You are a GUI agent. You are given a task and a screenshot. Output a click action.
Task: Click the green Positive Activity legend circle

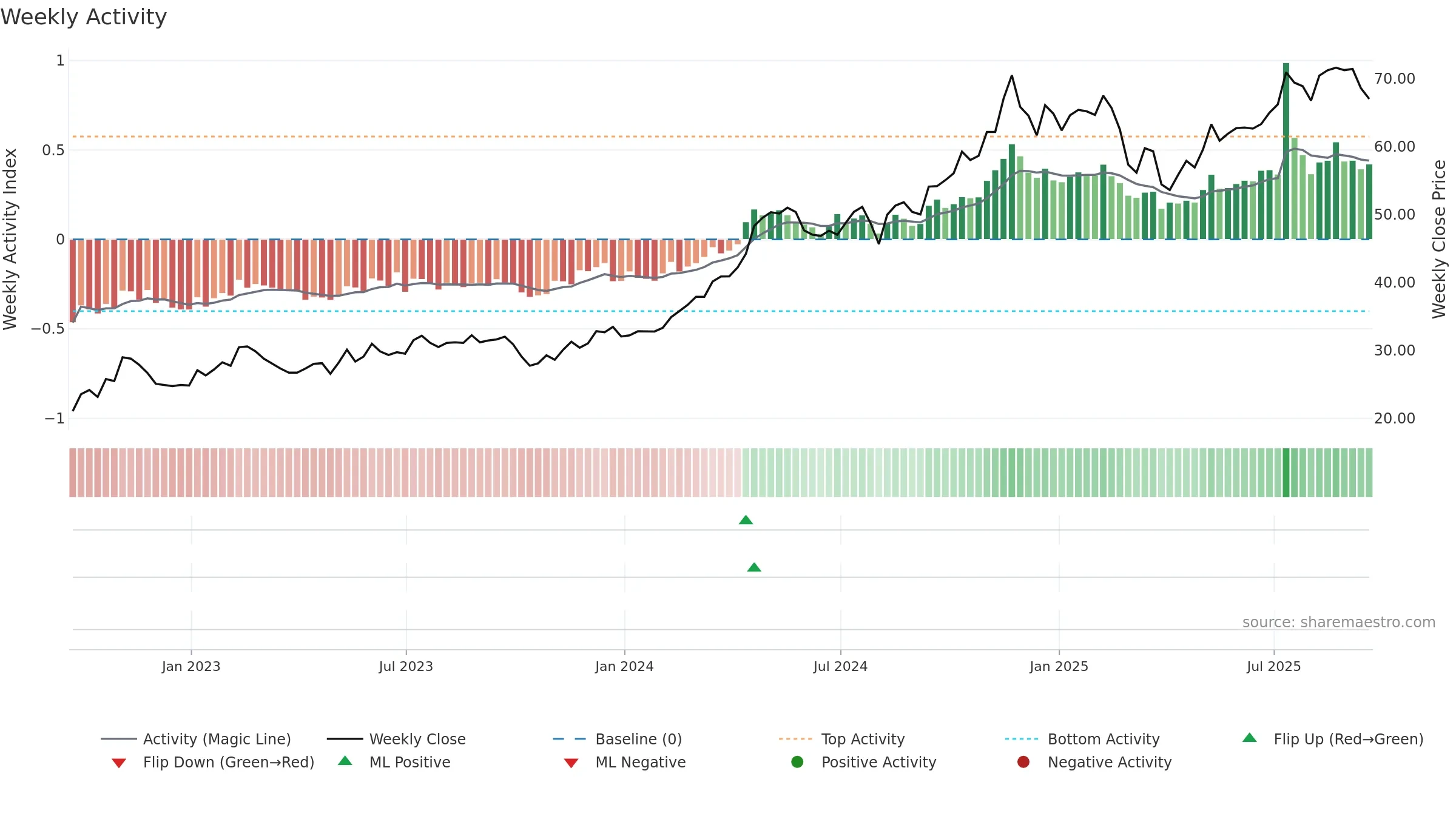[x=797, y=762]
